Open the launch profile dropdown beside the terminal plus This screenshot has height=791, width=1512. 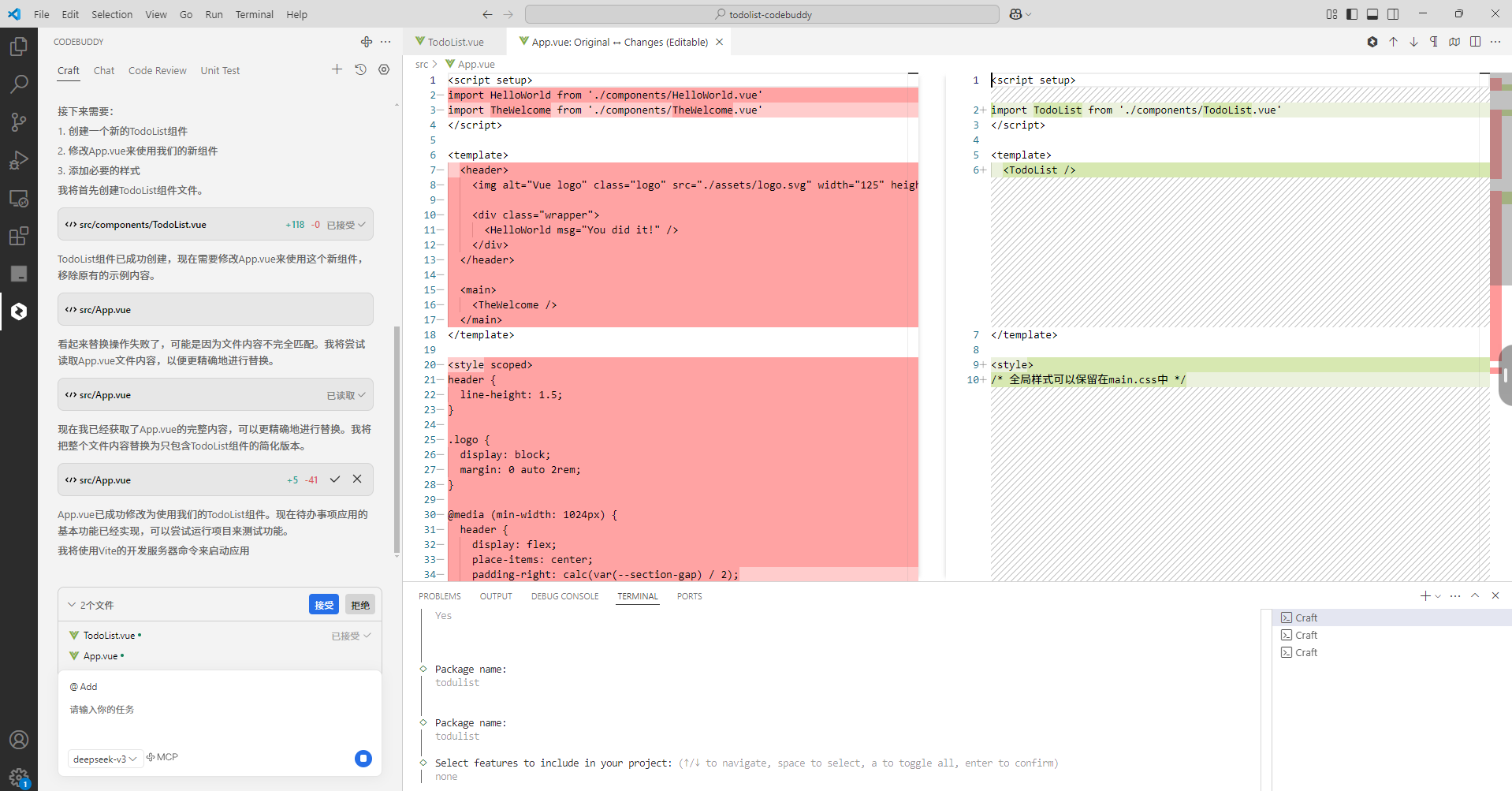(1438, 596)
